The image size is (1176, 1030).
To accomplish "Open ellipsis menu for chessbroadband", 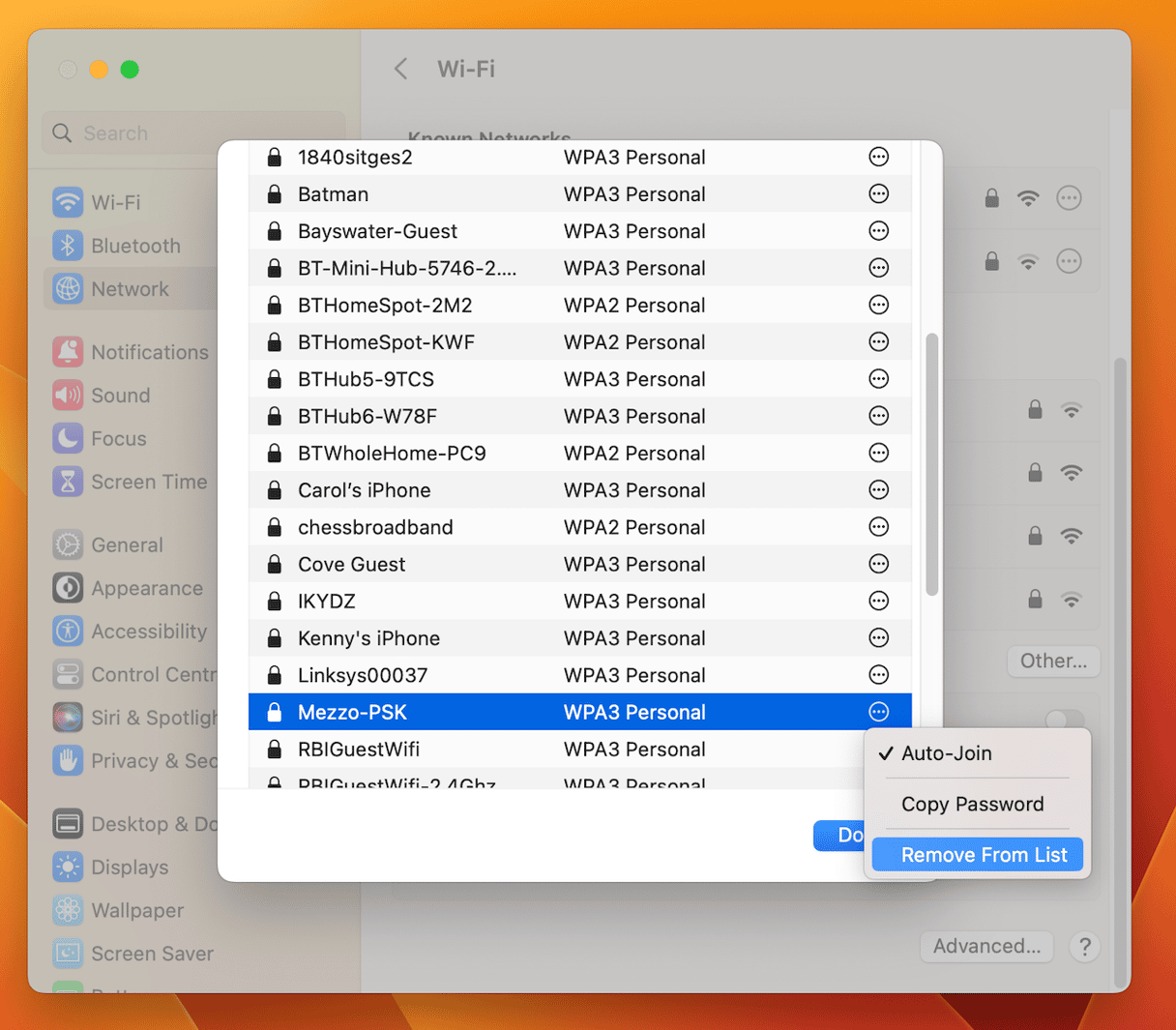I will pos(878,527).
